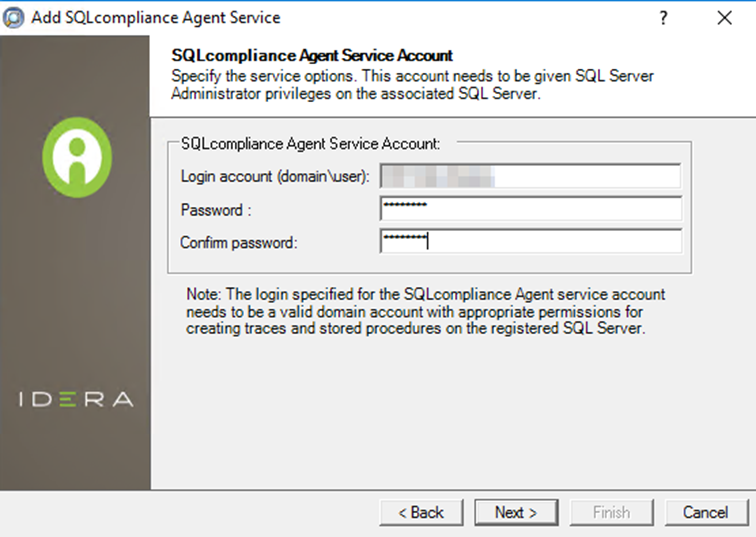Focus the Password field

530,209
